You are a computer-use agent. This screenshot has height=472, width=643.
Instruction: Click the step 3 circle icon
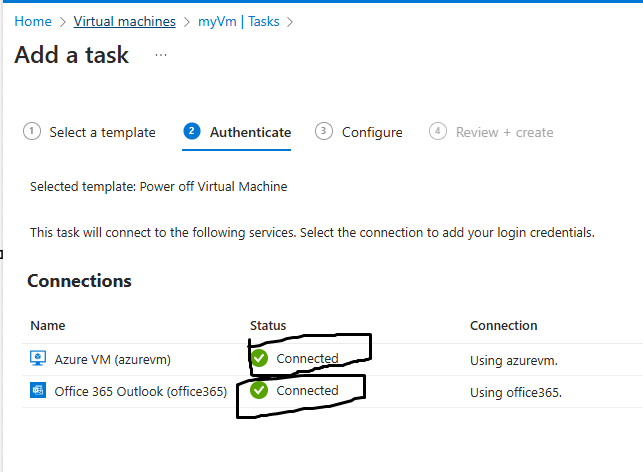pos(324,131)
